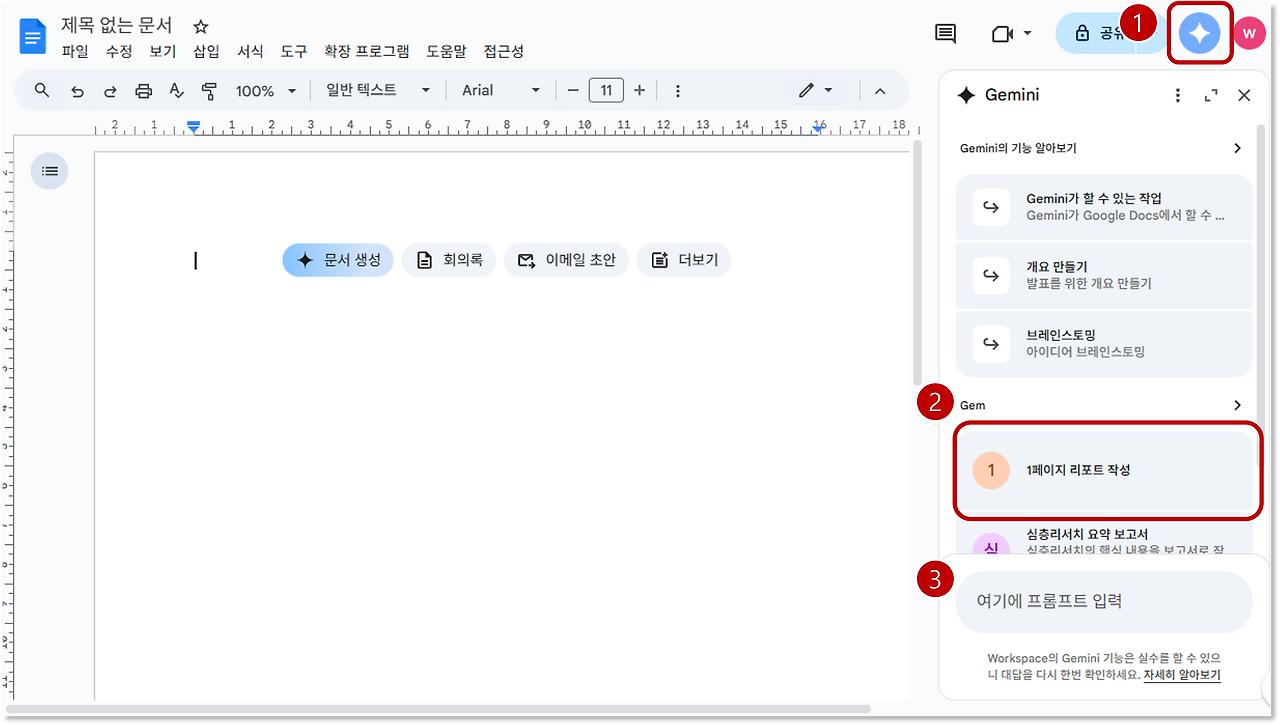Open the 서식 menu

(x=250, y=52)
